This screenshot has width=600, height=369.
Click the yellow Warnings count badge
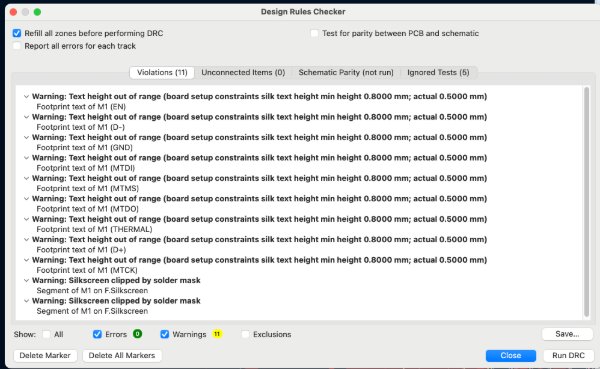(x=217, y=334)
